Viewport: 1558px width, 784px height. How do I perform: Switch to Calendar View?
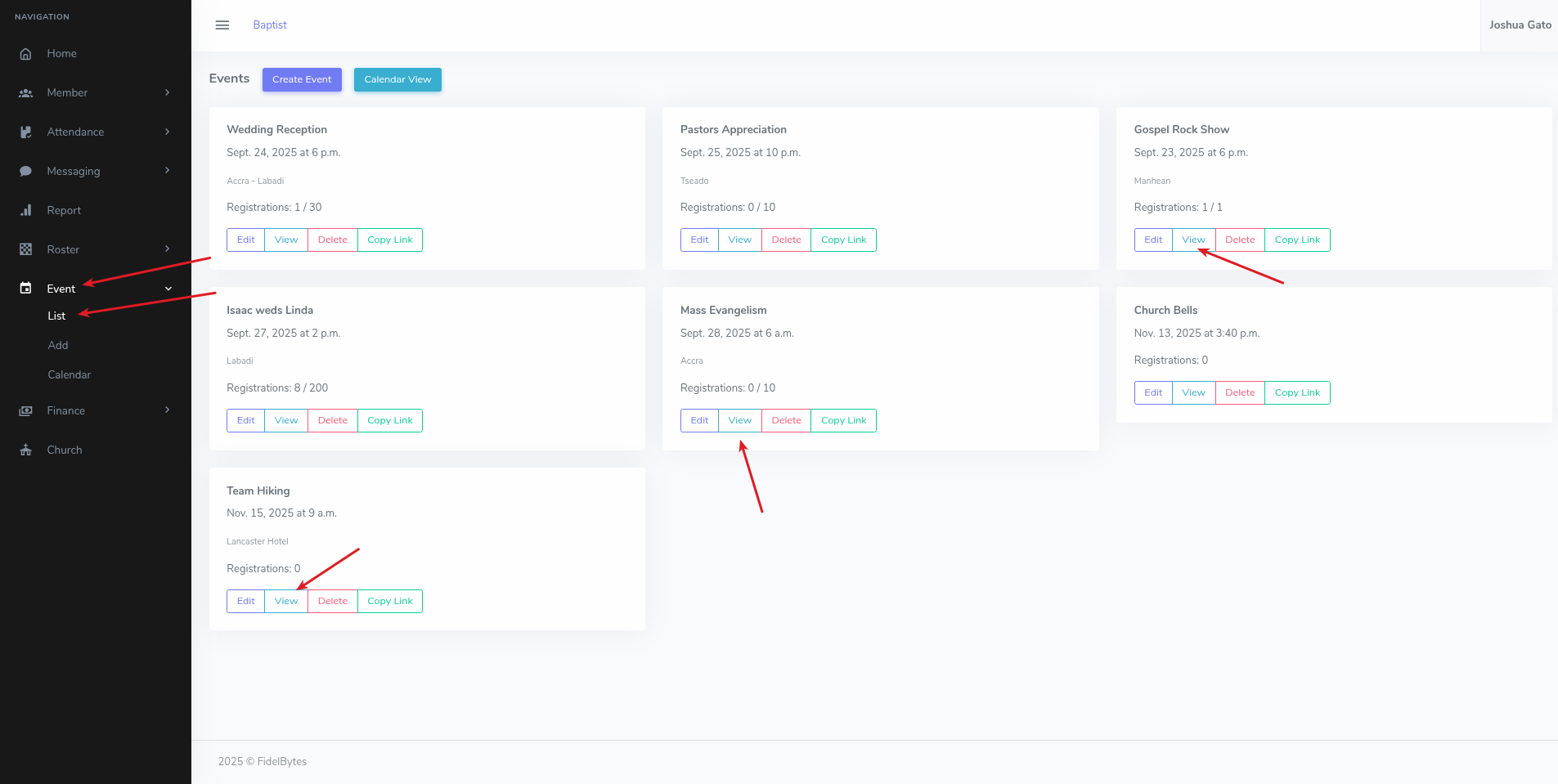397,80
